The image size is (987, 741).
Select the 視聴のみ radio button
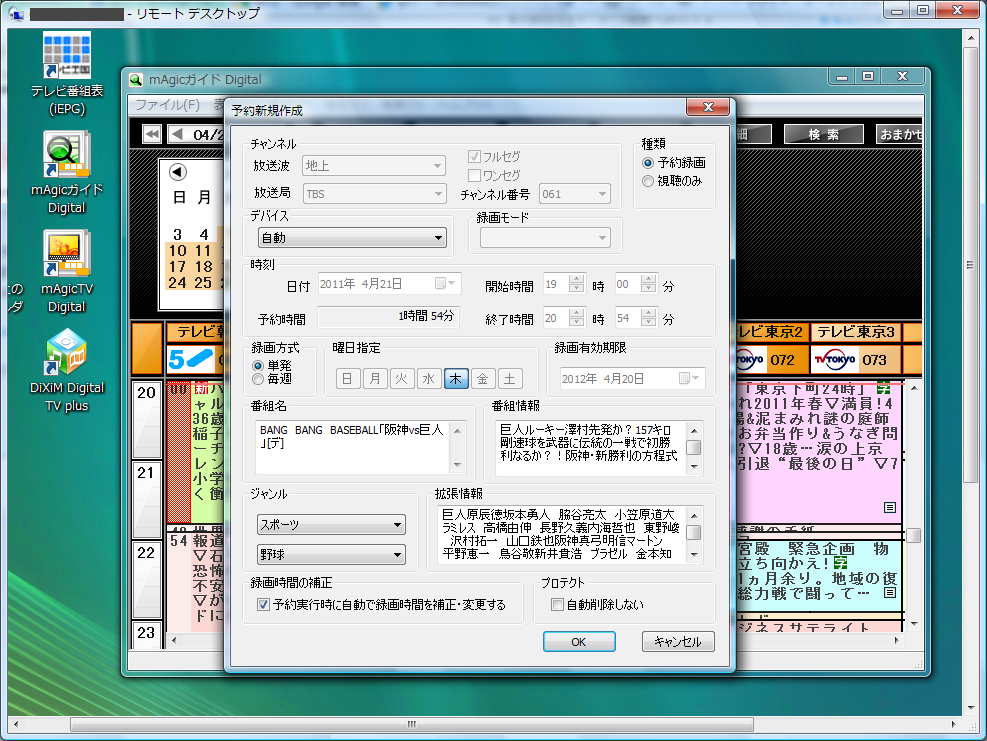648,181
